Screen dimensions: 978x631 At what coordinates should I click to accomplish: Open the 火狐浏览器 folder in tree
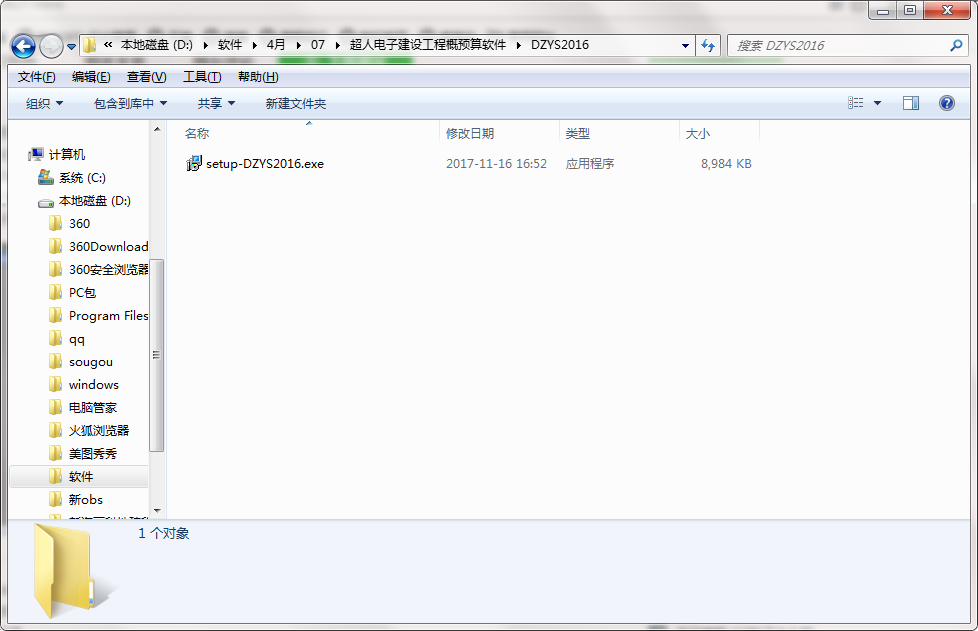(x=99, y=431)
